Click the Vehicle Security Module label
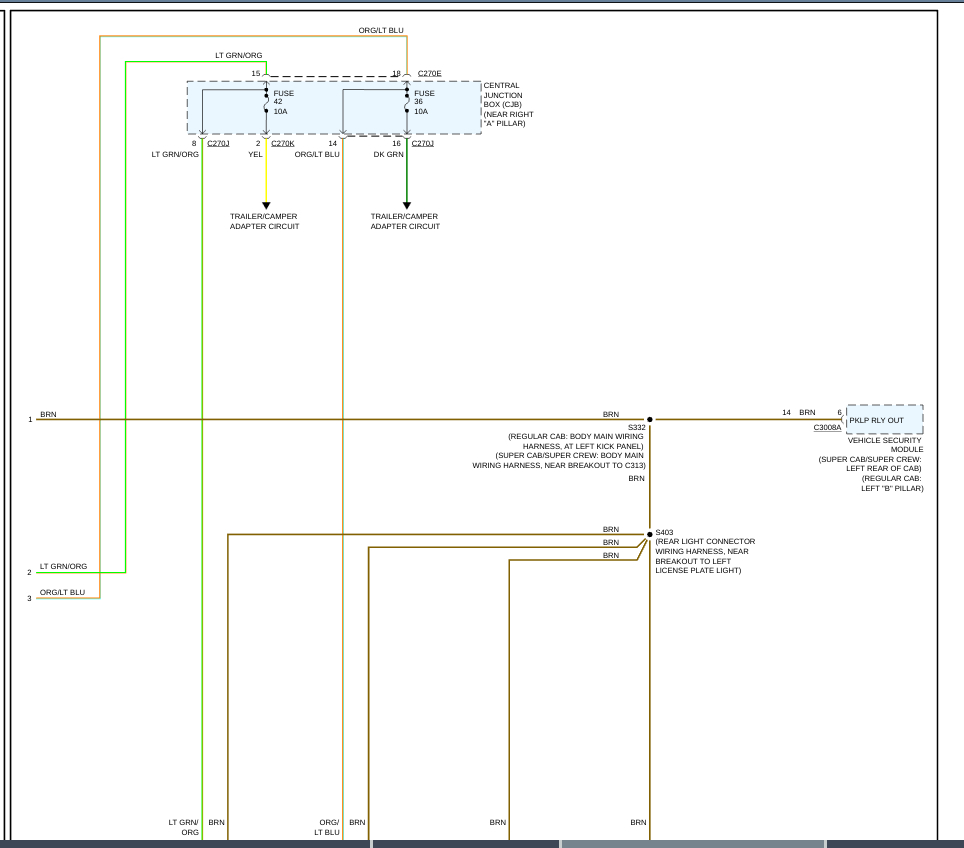Viewport: 964px width, 848px height. pyautogui.click(x=885, y=445)
